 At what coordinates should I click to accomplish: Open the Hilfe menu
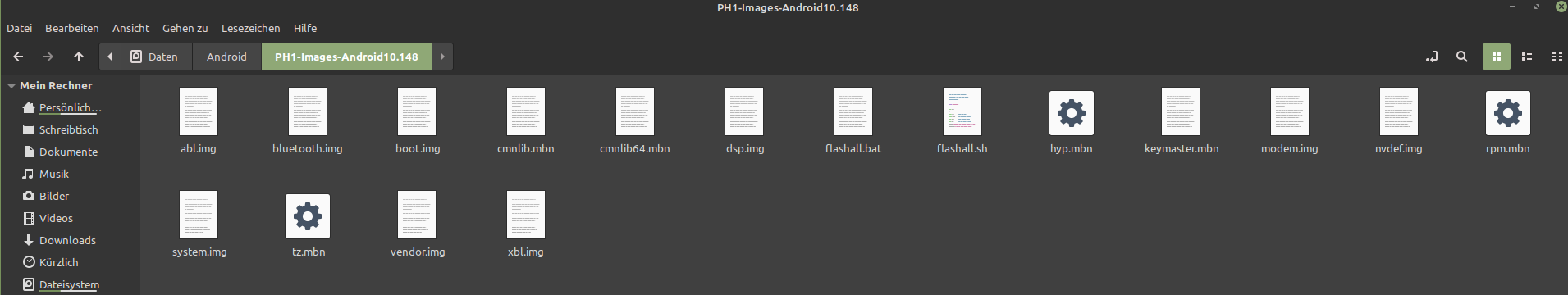pos(305,28)
